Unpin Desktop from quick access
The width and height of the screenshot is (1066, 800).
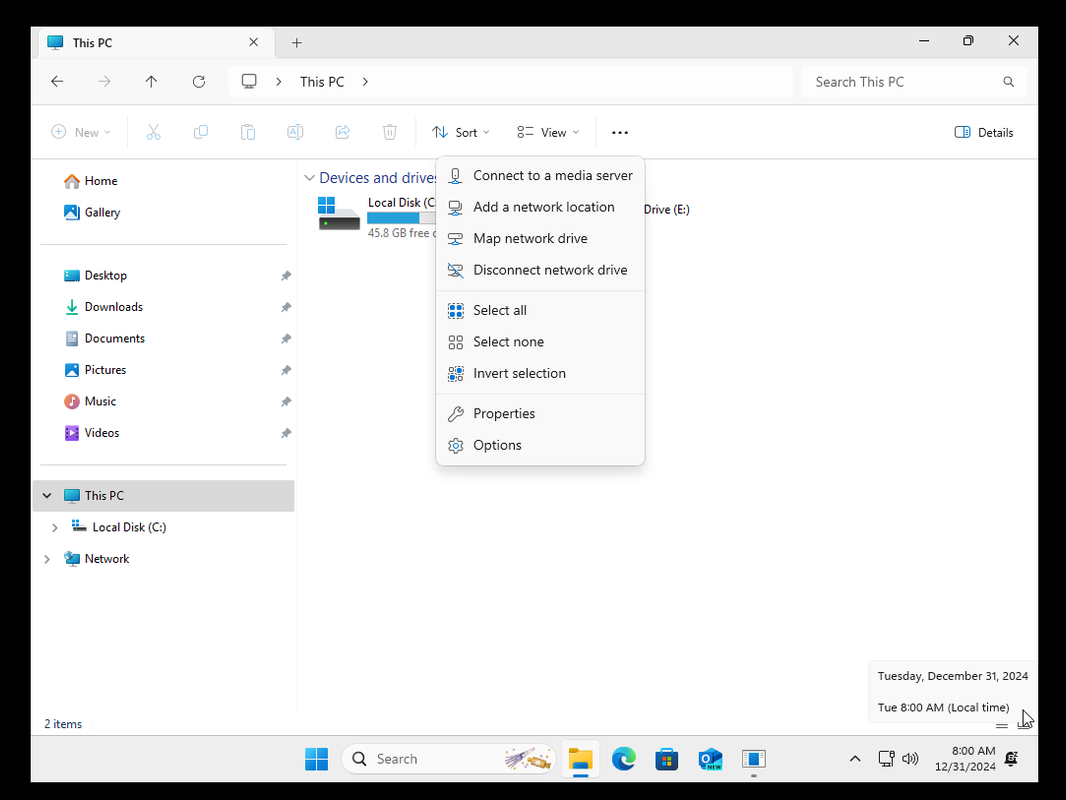click(x=286, y=276)
